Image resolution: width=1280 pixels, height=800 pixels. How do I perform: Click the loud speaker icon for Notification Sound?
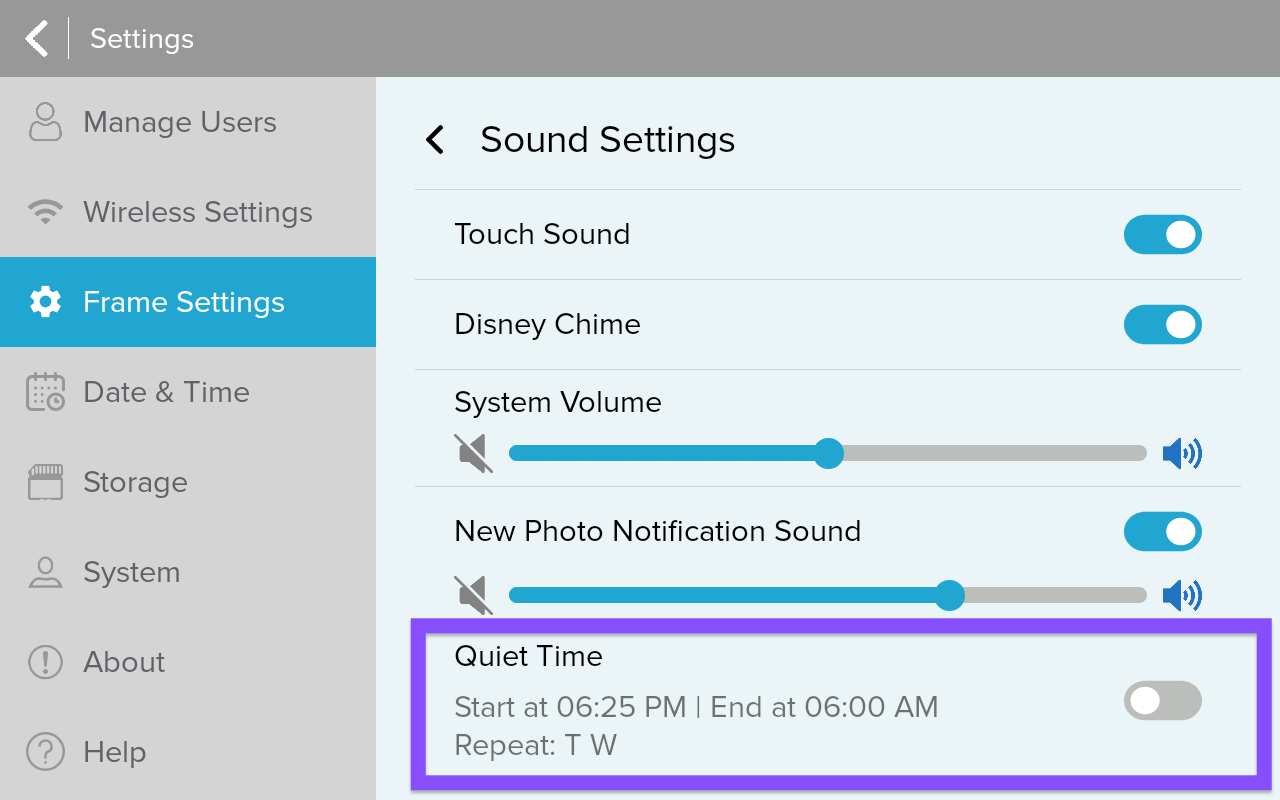[1182, 596]
